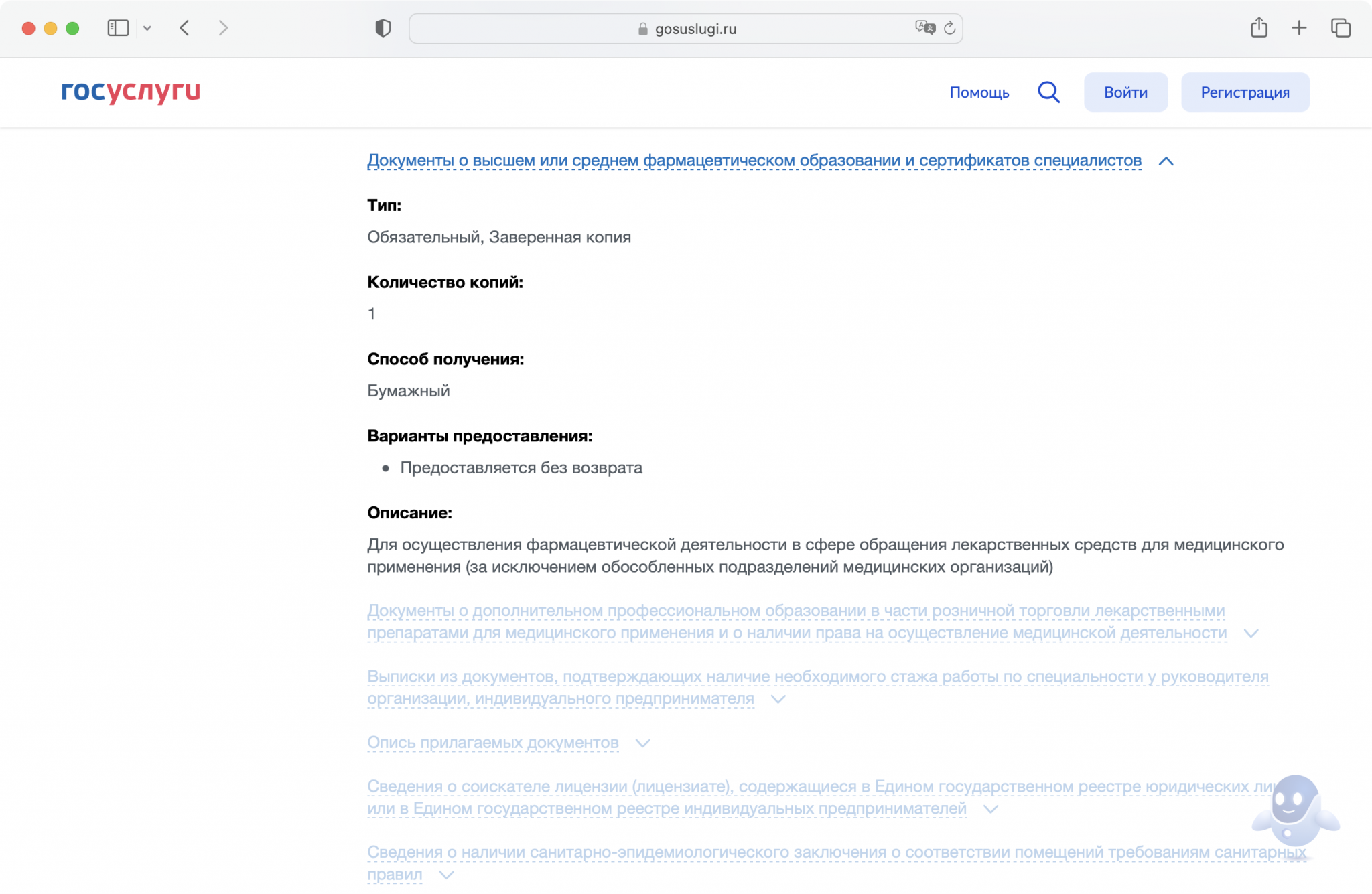Screen dimensions: 1372x894
Task: Open the Помощь link
Action: [x=979, y=92]
